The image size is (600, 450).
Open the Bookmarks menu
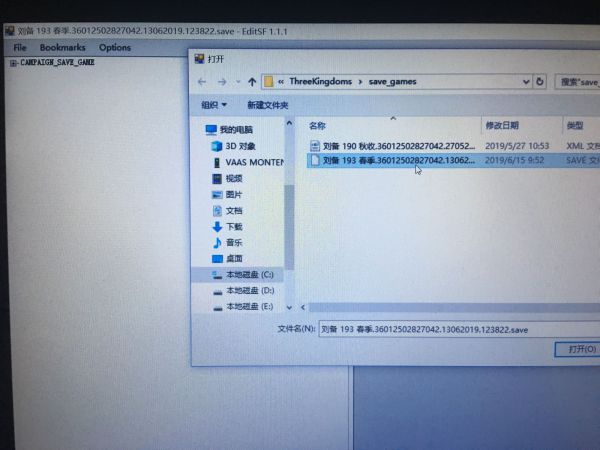(62, 47)
